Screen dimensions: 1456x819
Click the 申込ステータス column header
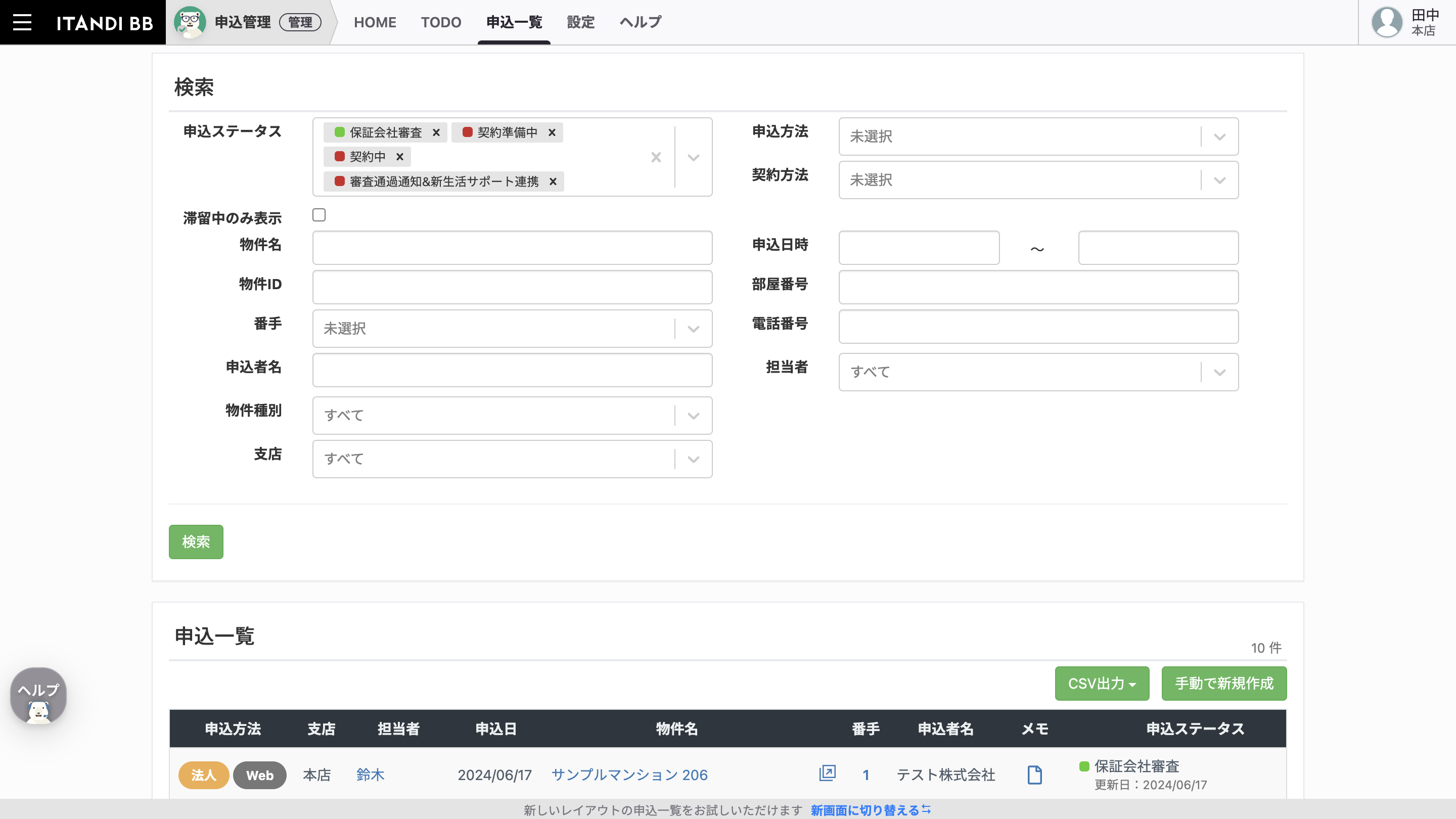(x=1195, y=729)
